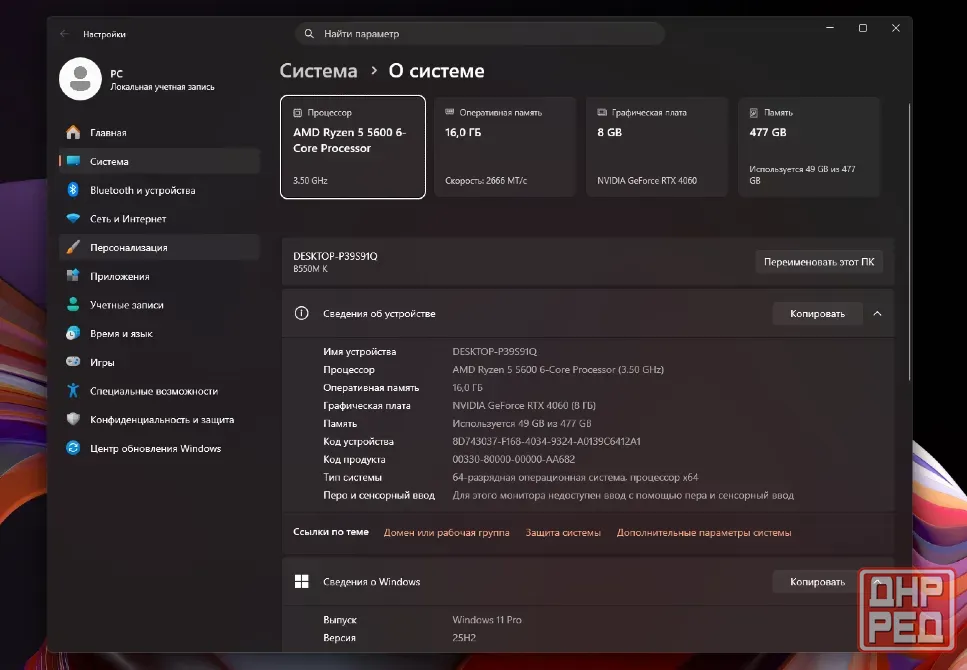Click the Приложения apps icon
The width and height of the screenshot is (967, 670).
coord(73,276)
